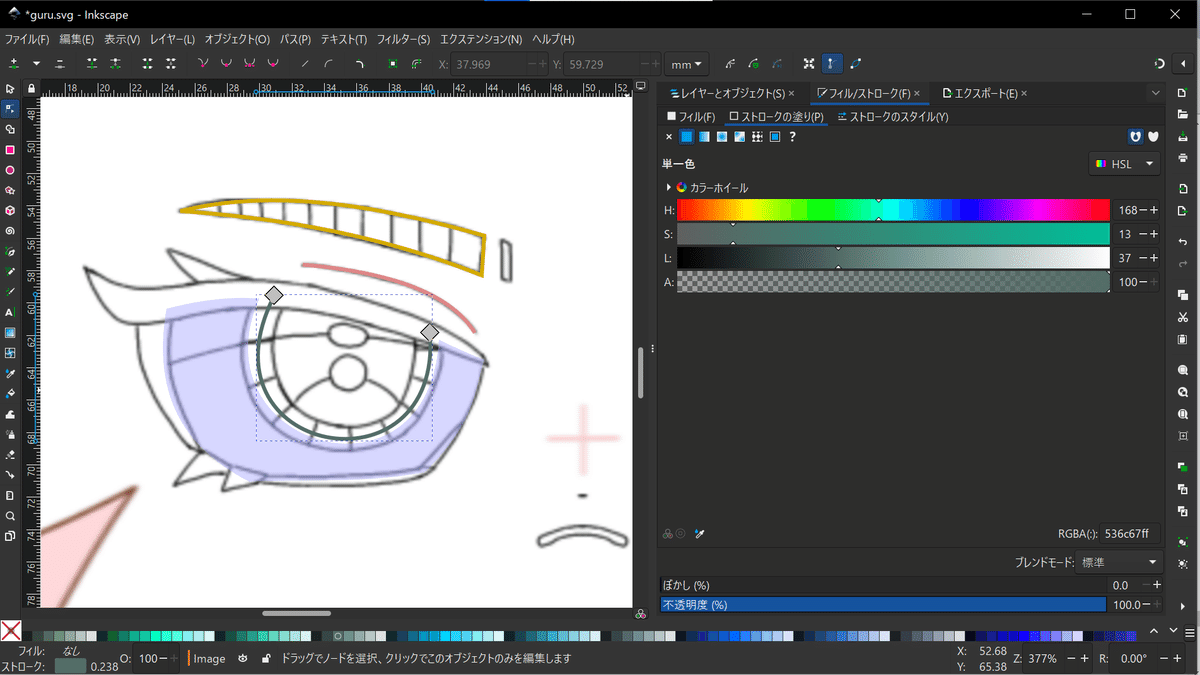Select the Dropper color picker tool

coord(10,373)
